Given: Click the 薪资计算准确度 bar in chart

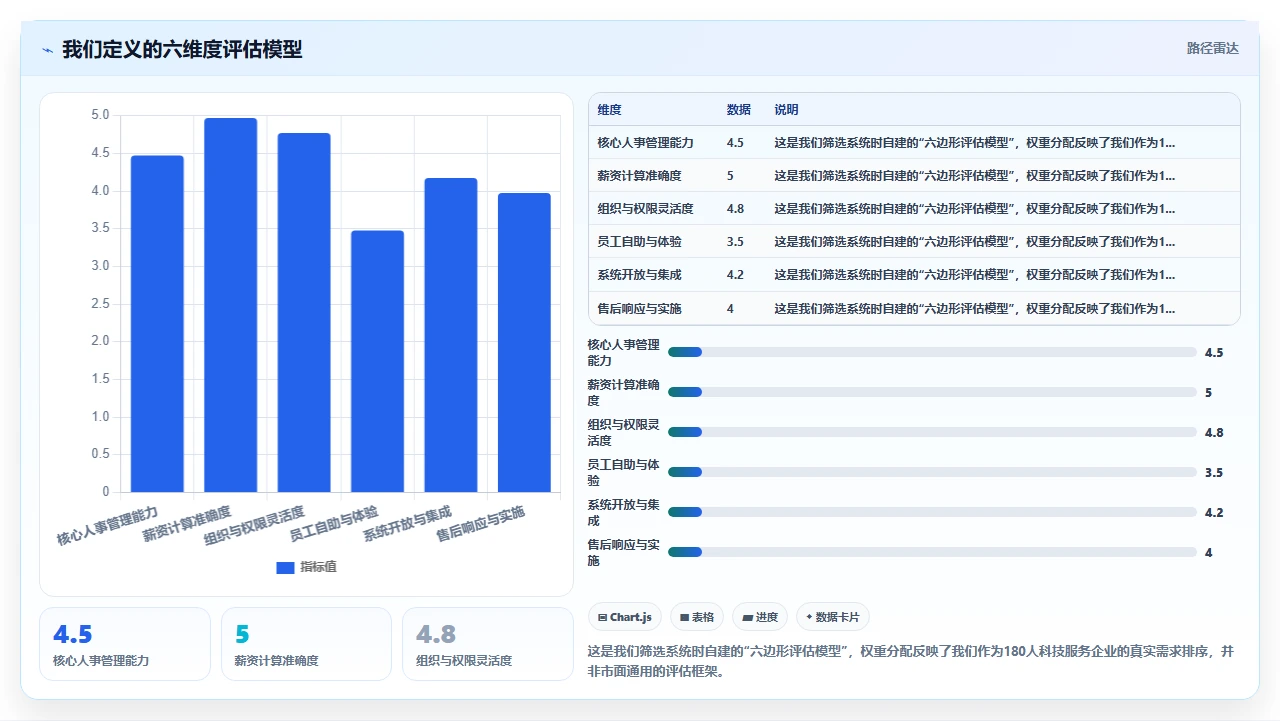Looking at the screenshot, I should pyautogui.click(x=231, y=305).
